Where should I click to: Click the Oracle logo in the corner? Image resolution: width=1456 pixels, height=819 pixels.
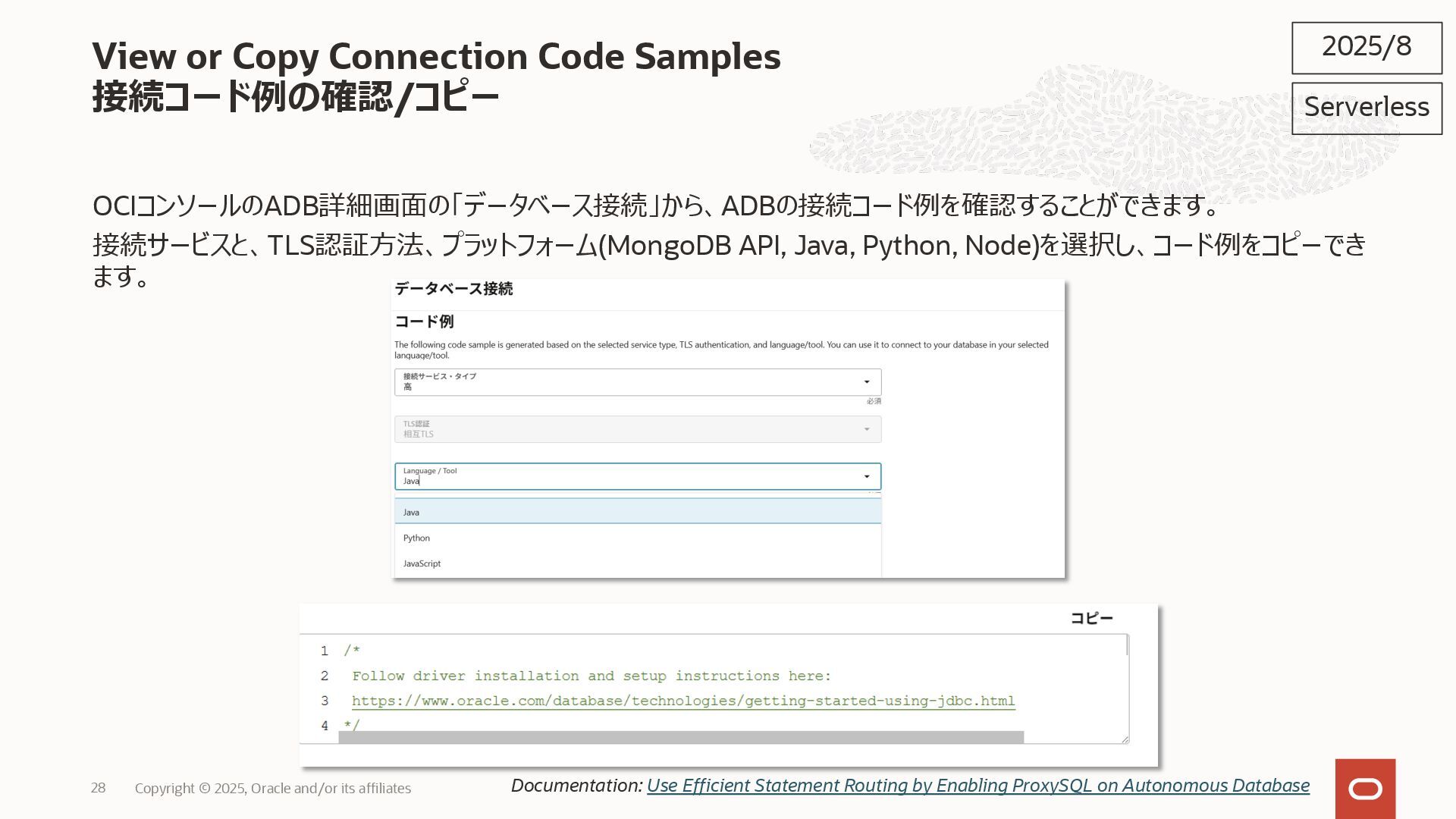pos(1365,789)
